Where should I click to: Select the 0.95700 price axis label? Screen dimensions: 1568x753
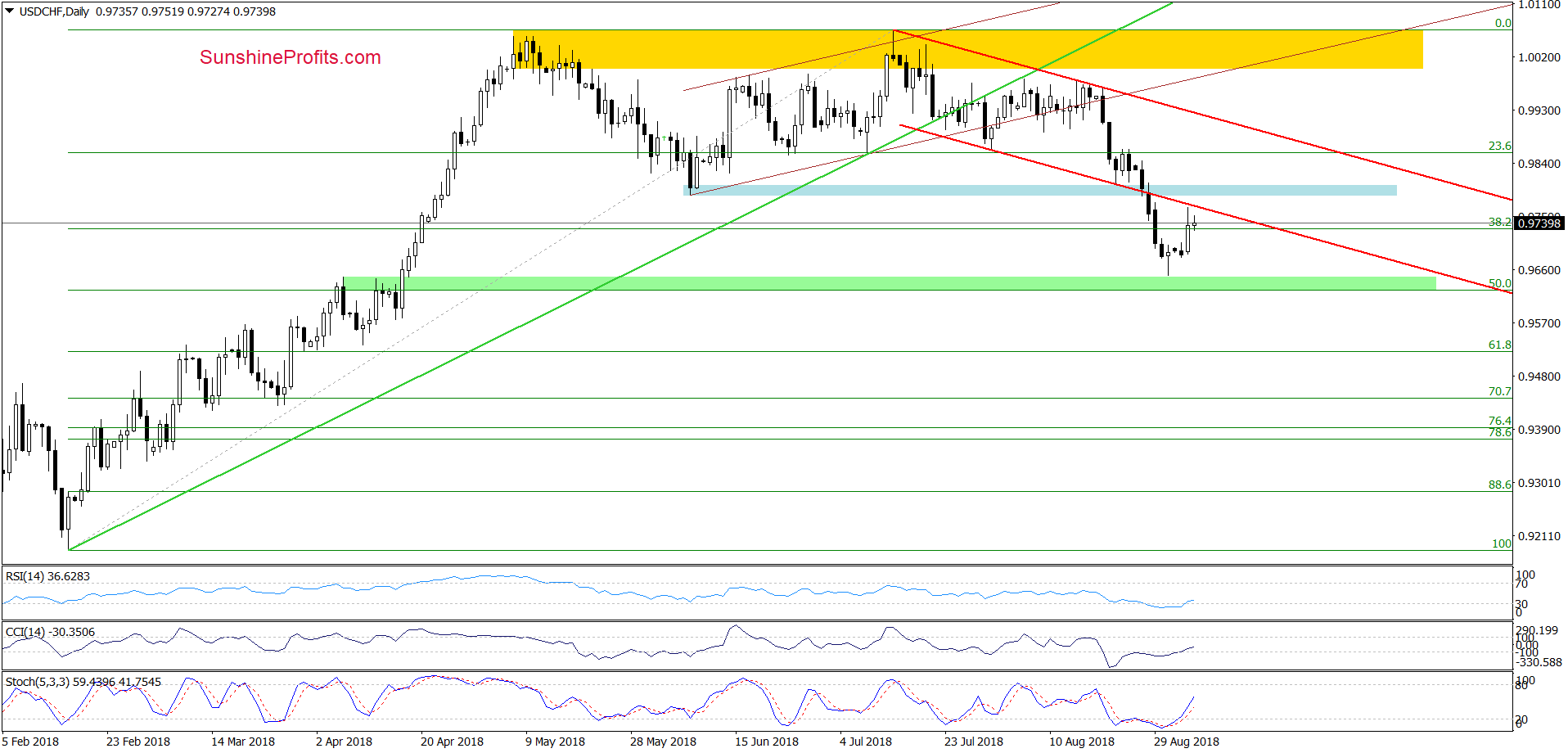[1539, 323]
